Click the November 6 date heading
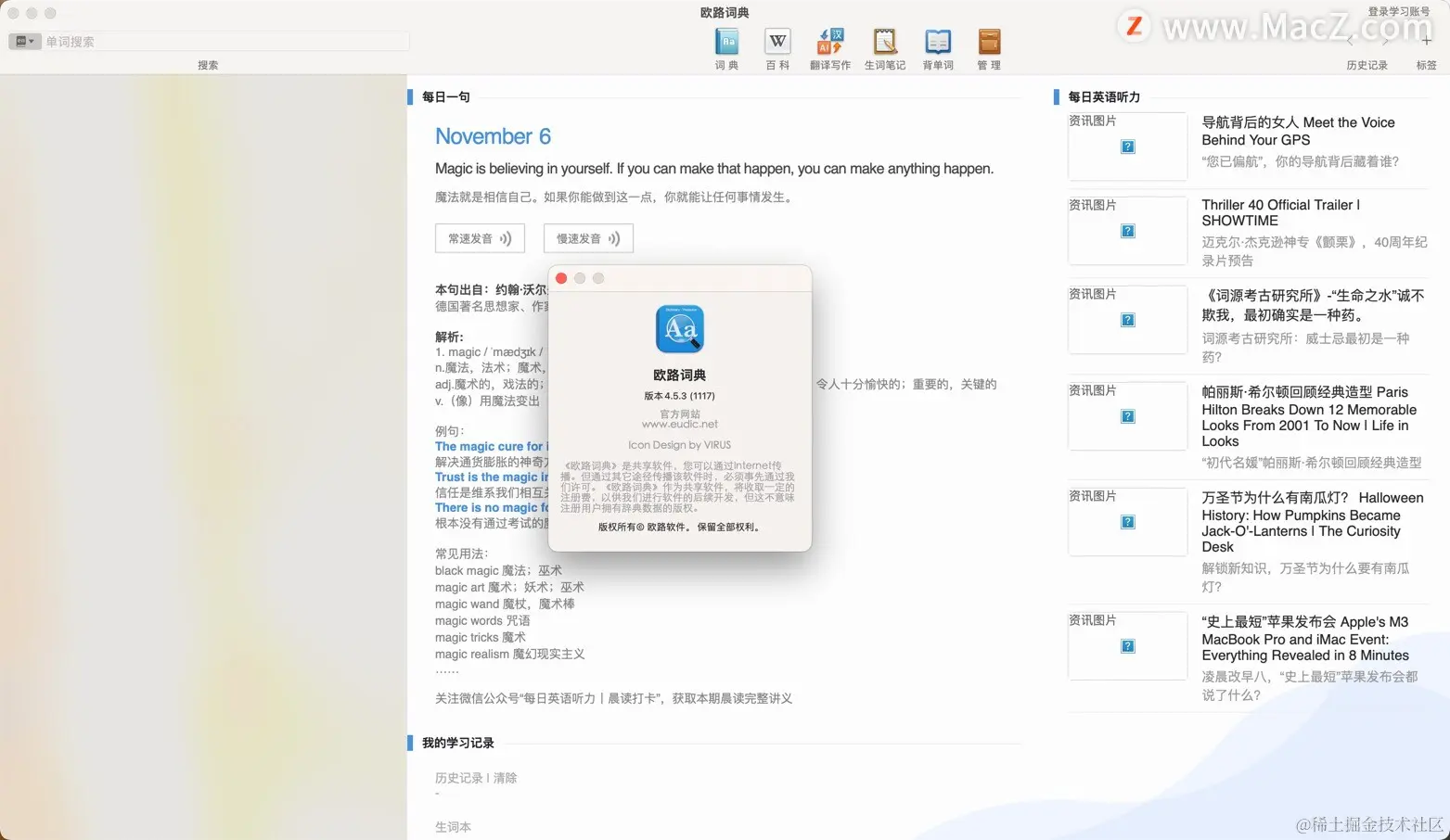 click(493, 136)
